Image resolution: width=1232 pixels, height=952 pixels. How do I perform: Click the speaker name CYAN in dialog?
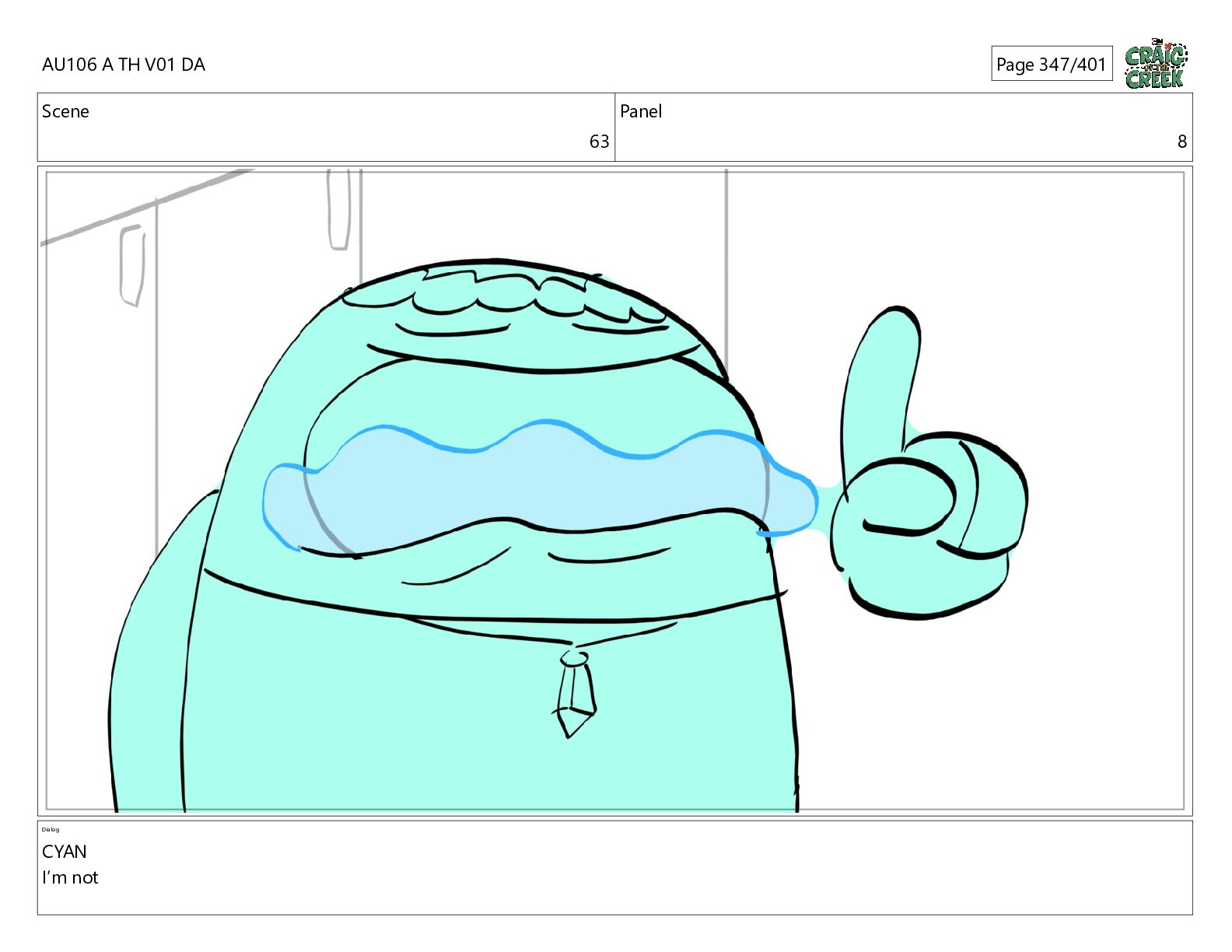[65, 852]
